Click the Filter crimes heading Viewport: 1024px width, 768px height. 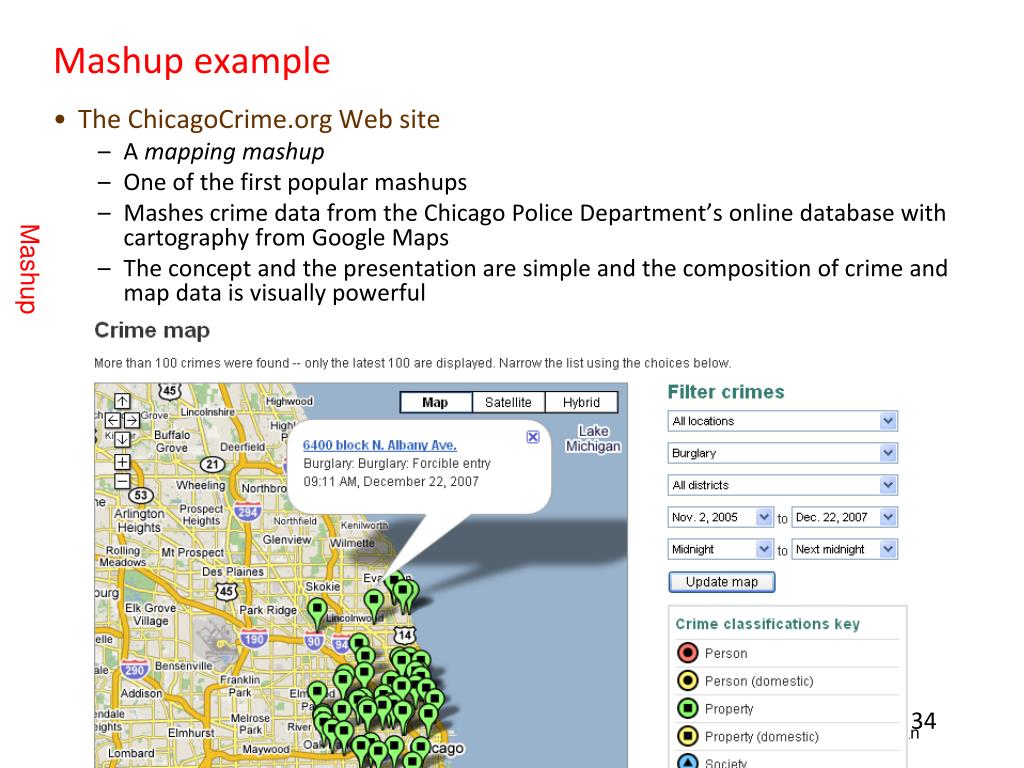pos(726,392)
